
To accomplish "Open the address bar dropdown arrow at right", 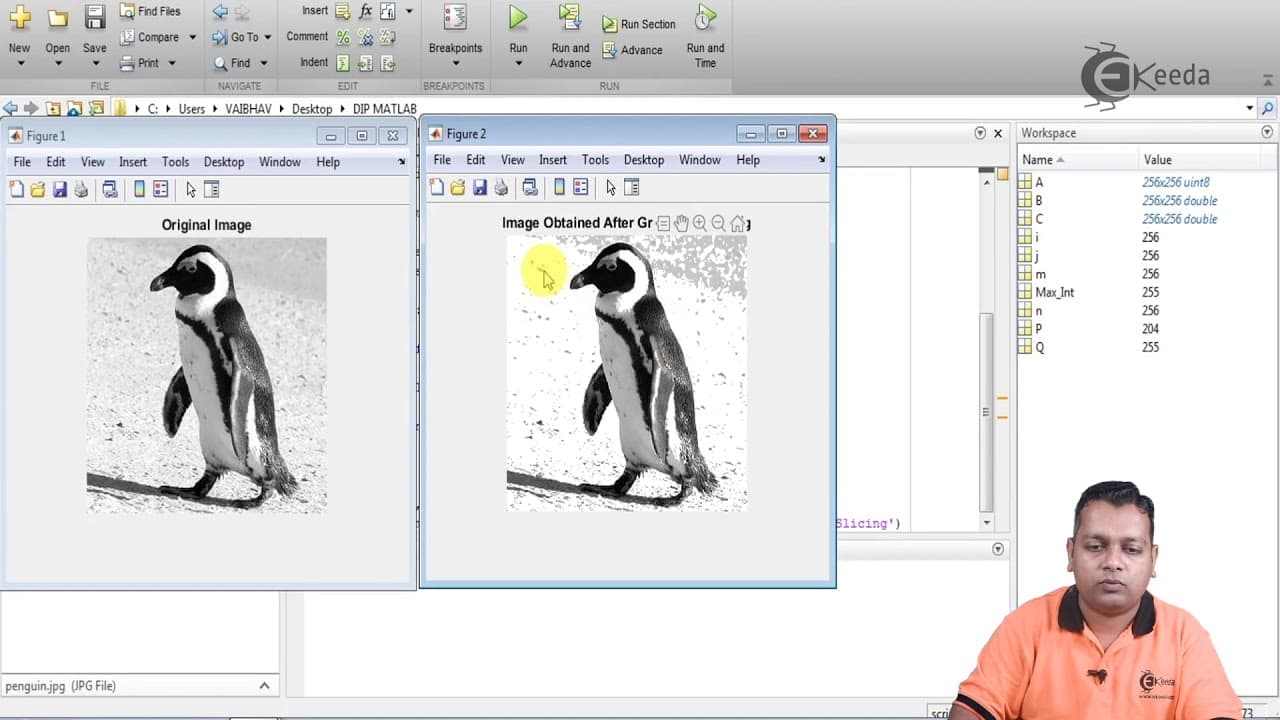I will (1249, 108).
